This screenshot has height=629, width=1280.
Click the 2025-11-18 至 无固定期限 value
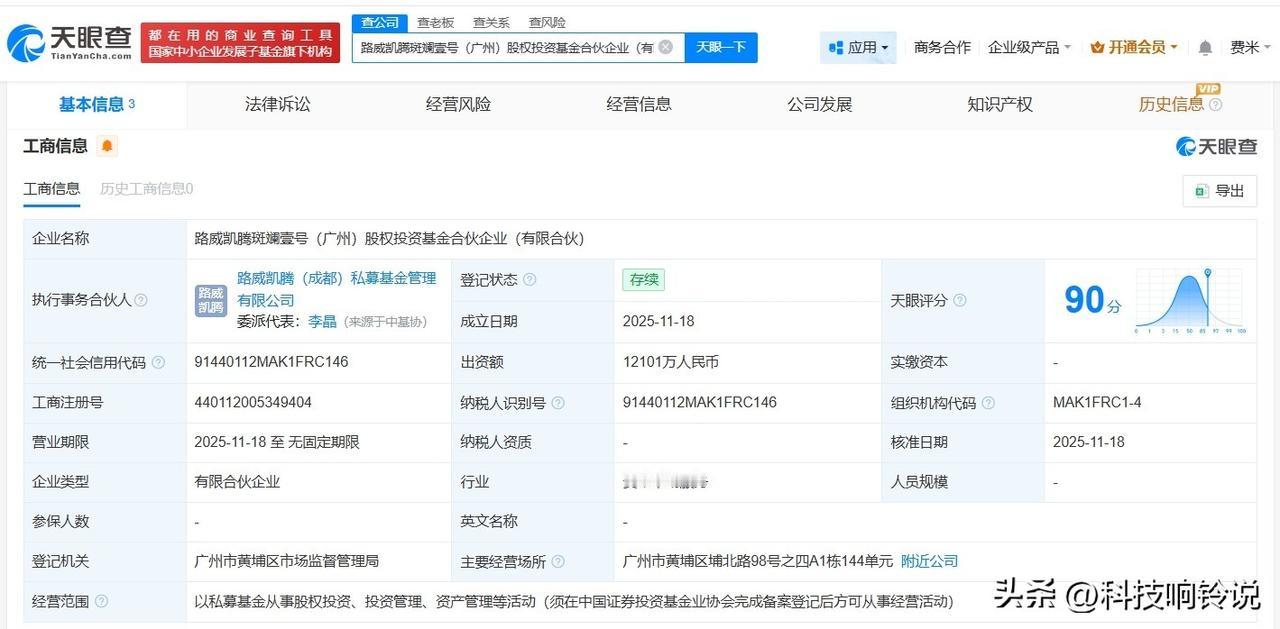(277, 442)
